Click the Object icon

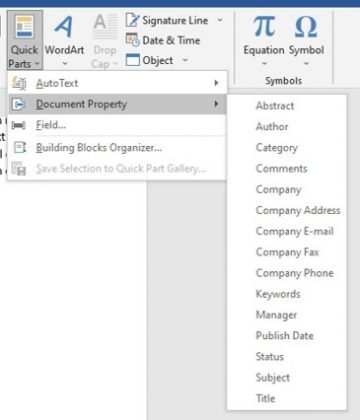[132, 60]
